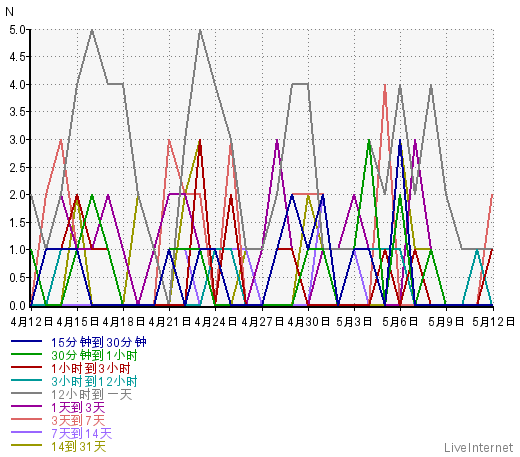Click the 3.5 y-axis value
The image size is (520, 457).
pyautogui.click(x=17, y=112)
